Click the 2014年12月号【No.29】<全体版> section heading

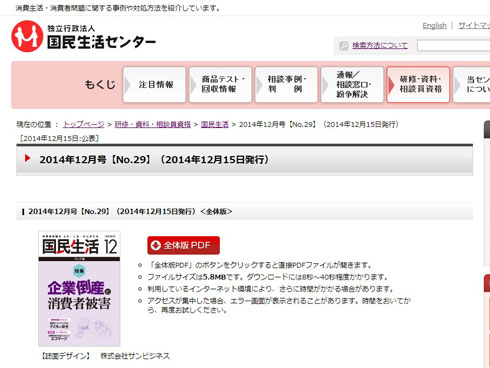(x=130, y=212)
